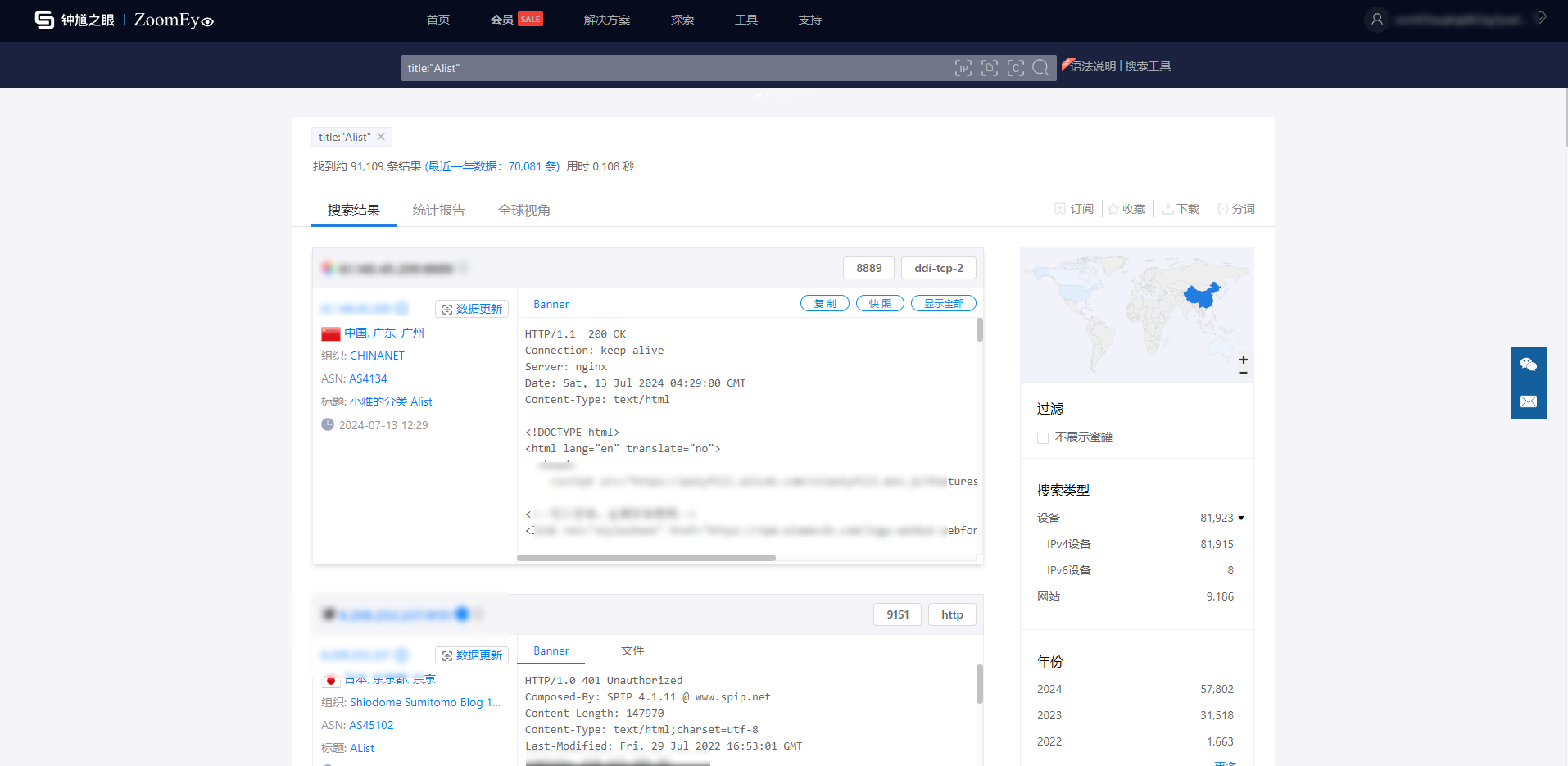
Task: Open the IP search icon in search bar
Action: (963, 68)
